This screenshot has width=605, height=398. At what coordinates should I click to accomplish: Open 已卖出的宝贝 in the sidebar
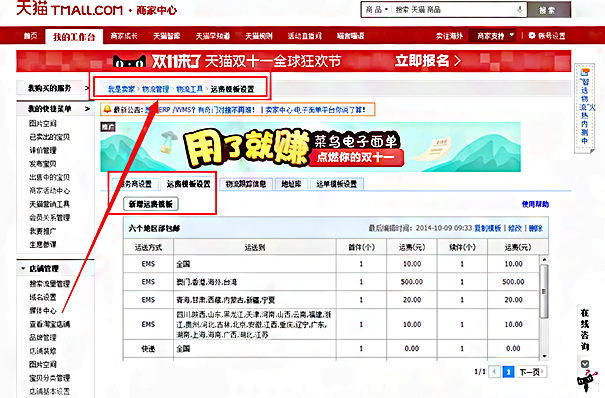click(x=49, y=137)
